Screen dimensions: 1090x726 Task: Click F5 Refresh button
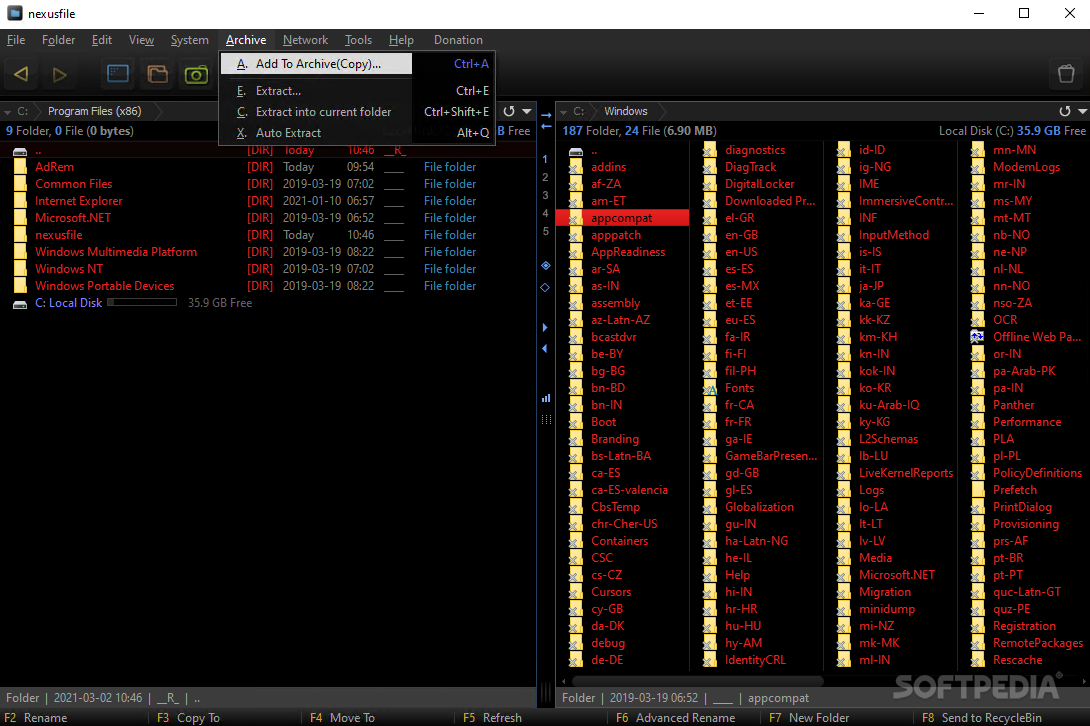(492, 718)
